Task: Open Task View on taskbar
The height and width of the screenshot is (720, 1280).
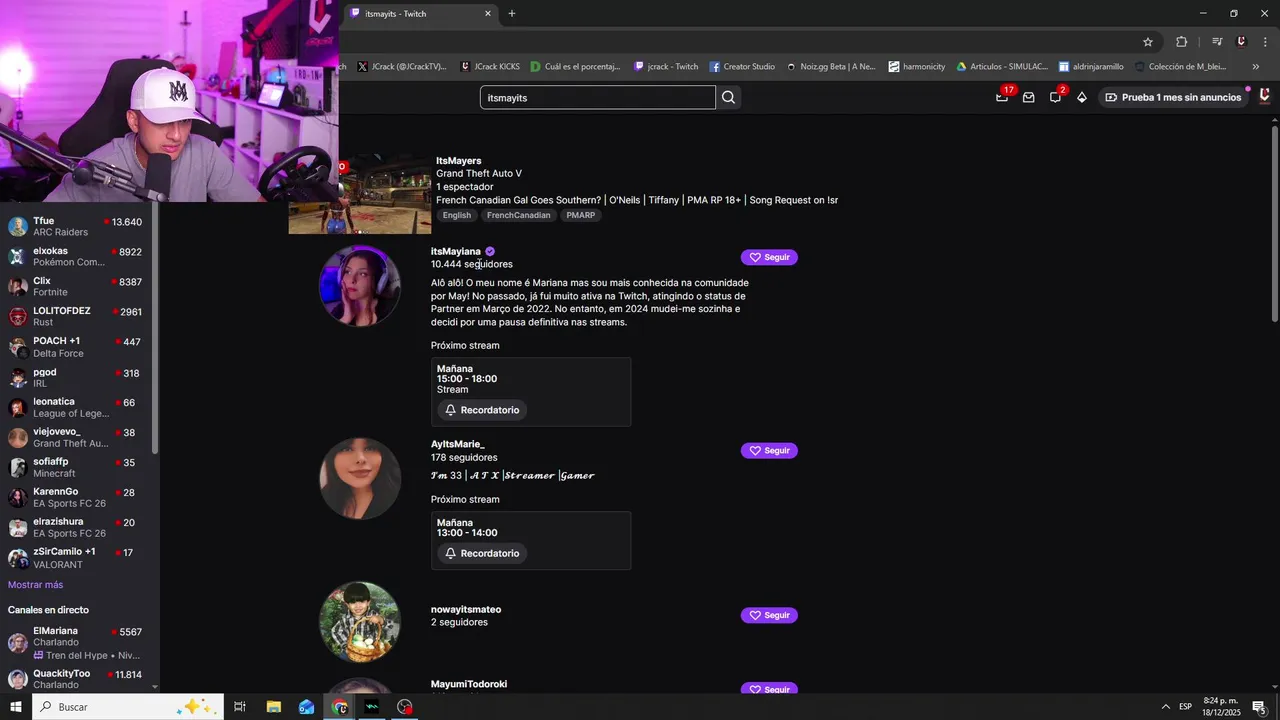Action: coord(240,707)
